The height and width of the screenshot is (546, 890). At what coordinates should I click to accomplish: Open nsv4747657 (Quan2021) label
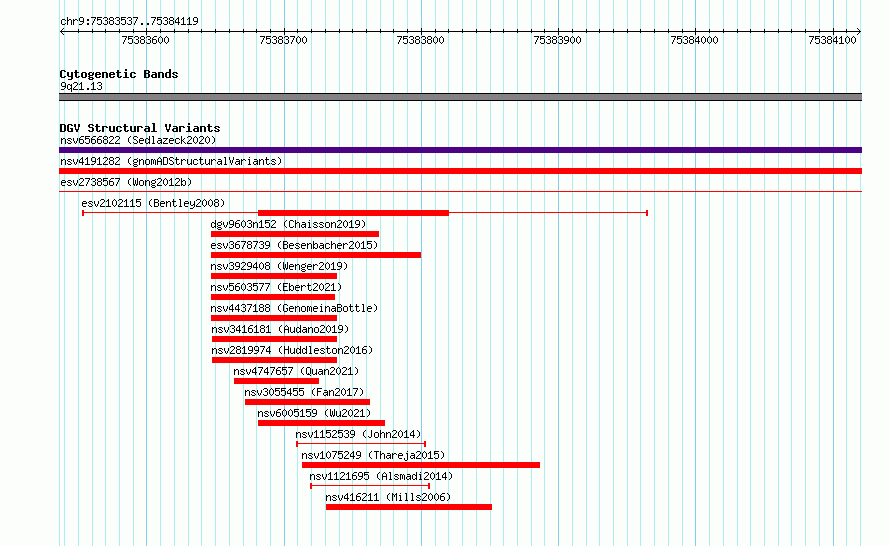coord(296,371)
